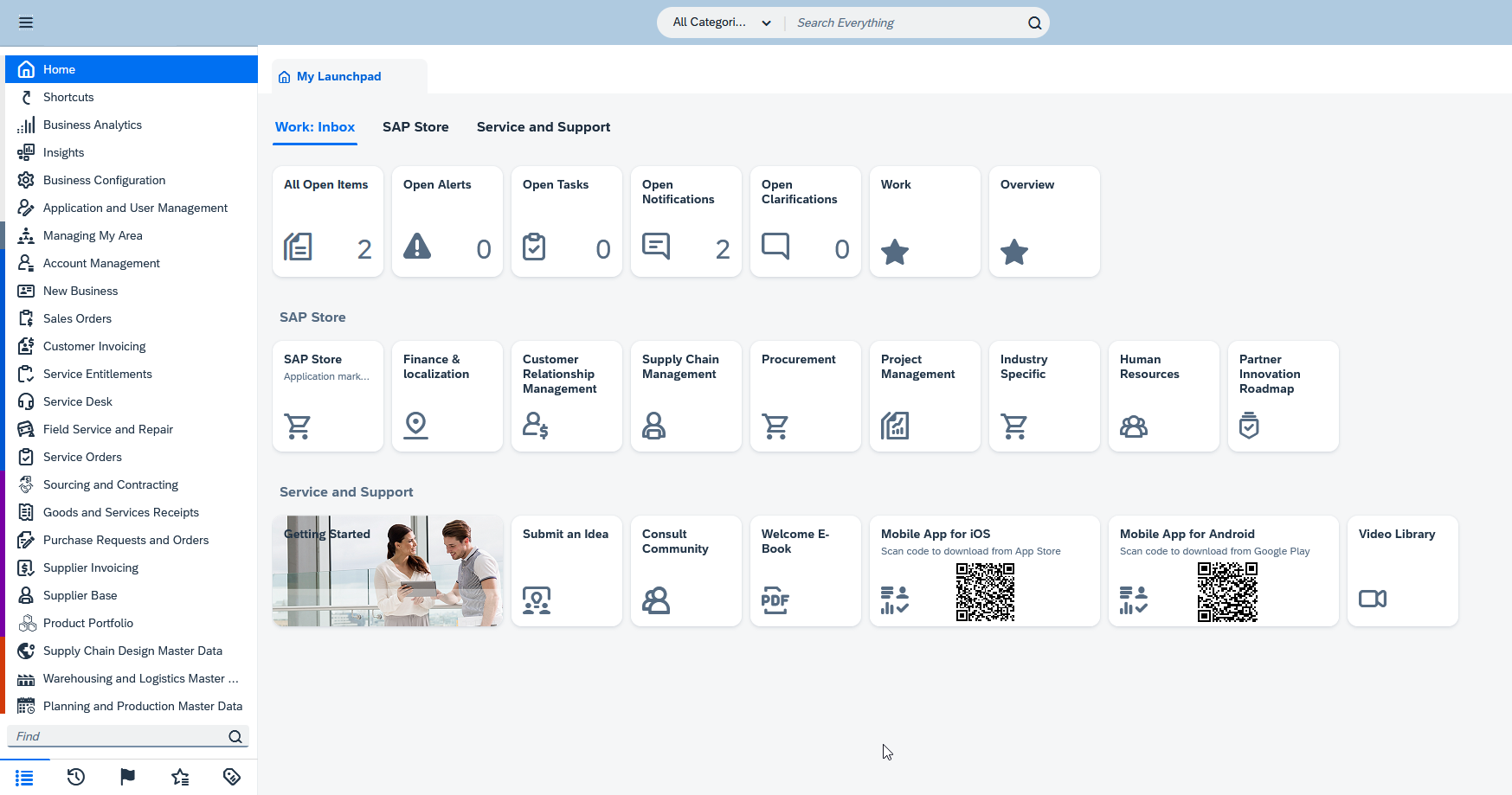Open the Getting Started image tile
Viewport: 1512px width, 795px height.
coord(388,571)
